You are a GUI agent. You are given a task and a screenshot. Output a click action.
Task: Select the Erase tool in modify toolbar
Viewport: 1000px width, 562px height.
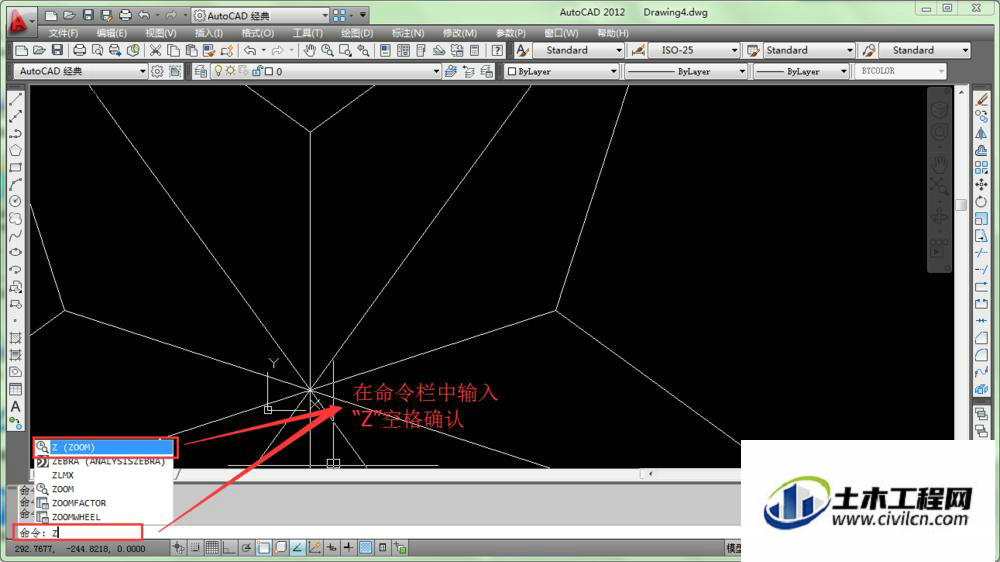[x=982, y=99]
